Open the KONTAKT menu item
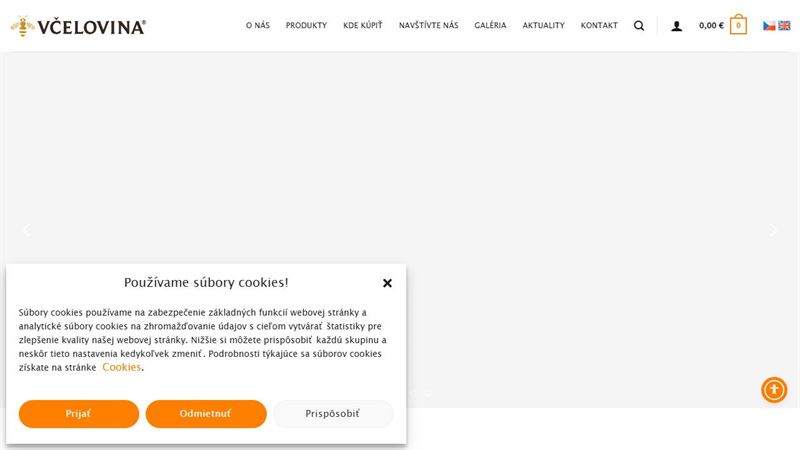800x450 pixels. [599, 26]
